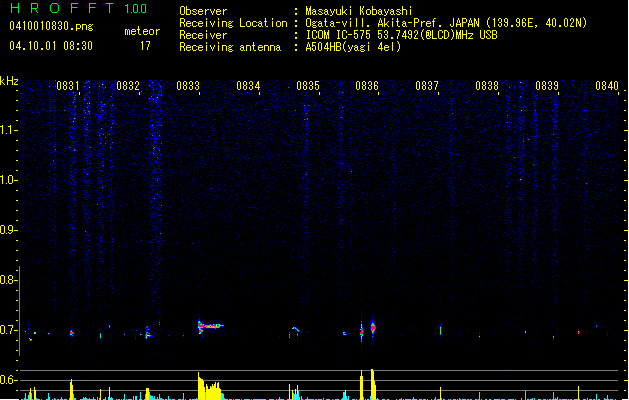Click the tallest yellow intensity peak after 0836

pyautogui.click(x=373, y=384)
